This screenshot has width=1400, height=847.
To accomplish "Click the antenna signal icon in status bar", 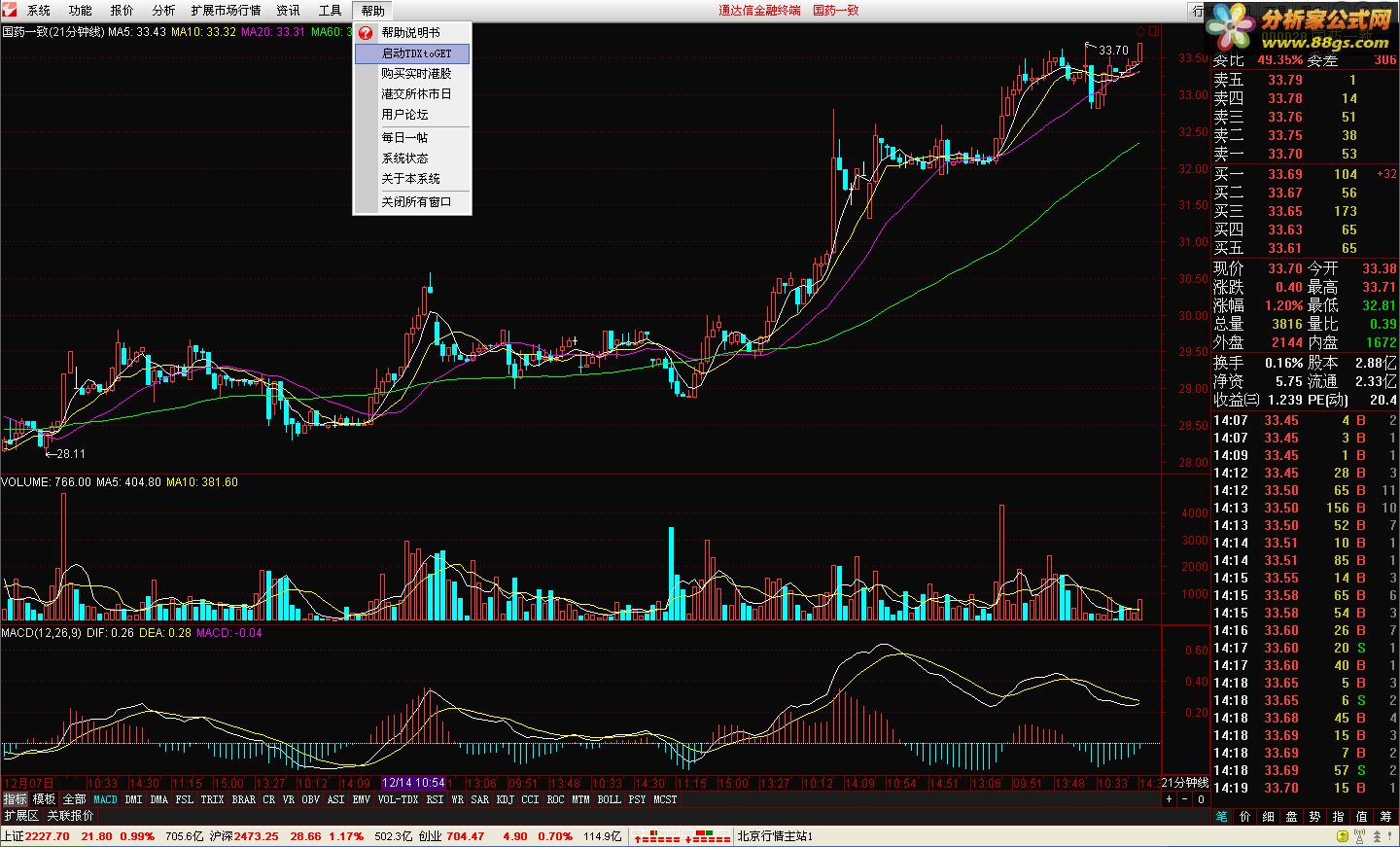I will coord(1358,836).
